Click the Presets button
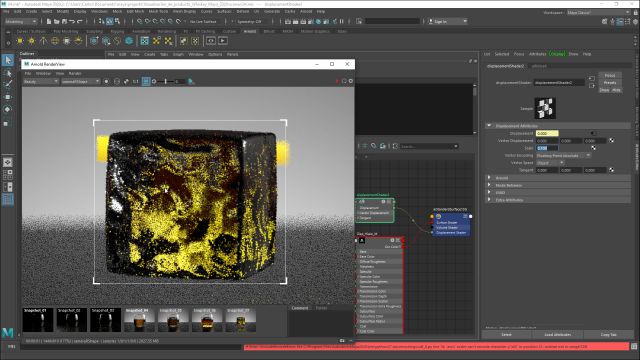Viewport: 640px width, 360px height. [610, 82]
